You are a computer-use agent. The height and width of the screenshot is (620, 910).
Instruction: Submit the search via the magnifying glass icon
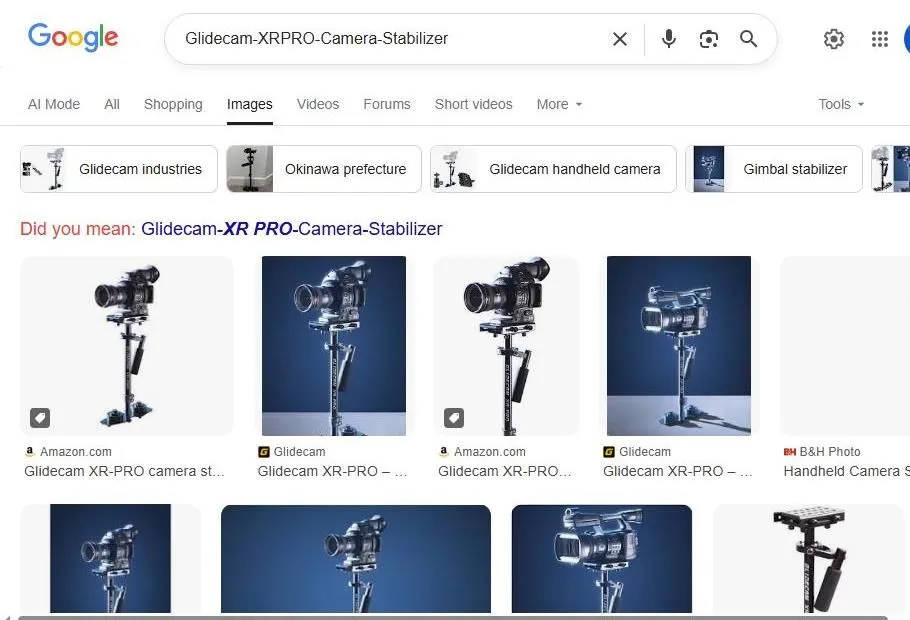(x=748, y=39)
